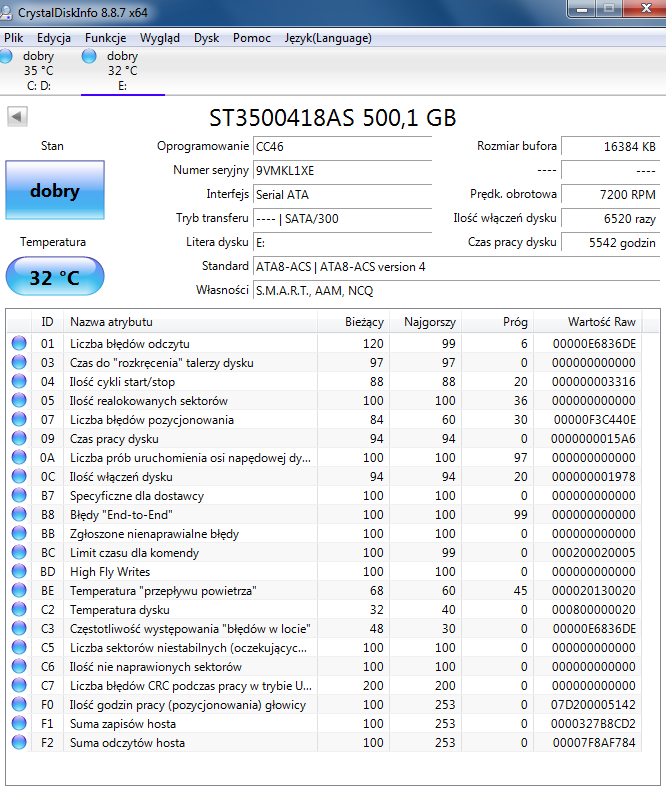Click the status icon for attribute C7
The height and width of the screenshot is (791, 666).
19,685
